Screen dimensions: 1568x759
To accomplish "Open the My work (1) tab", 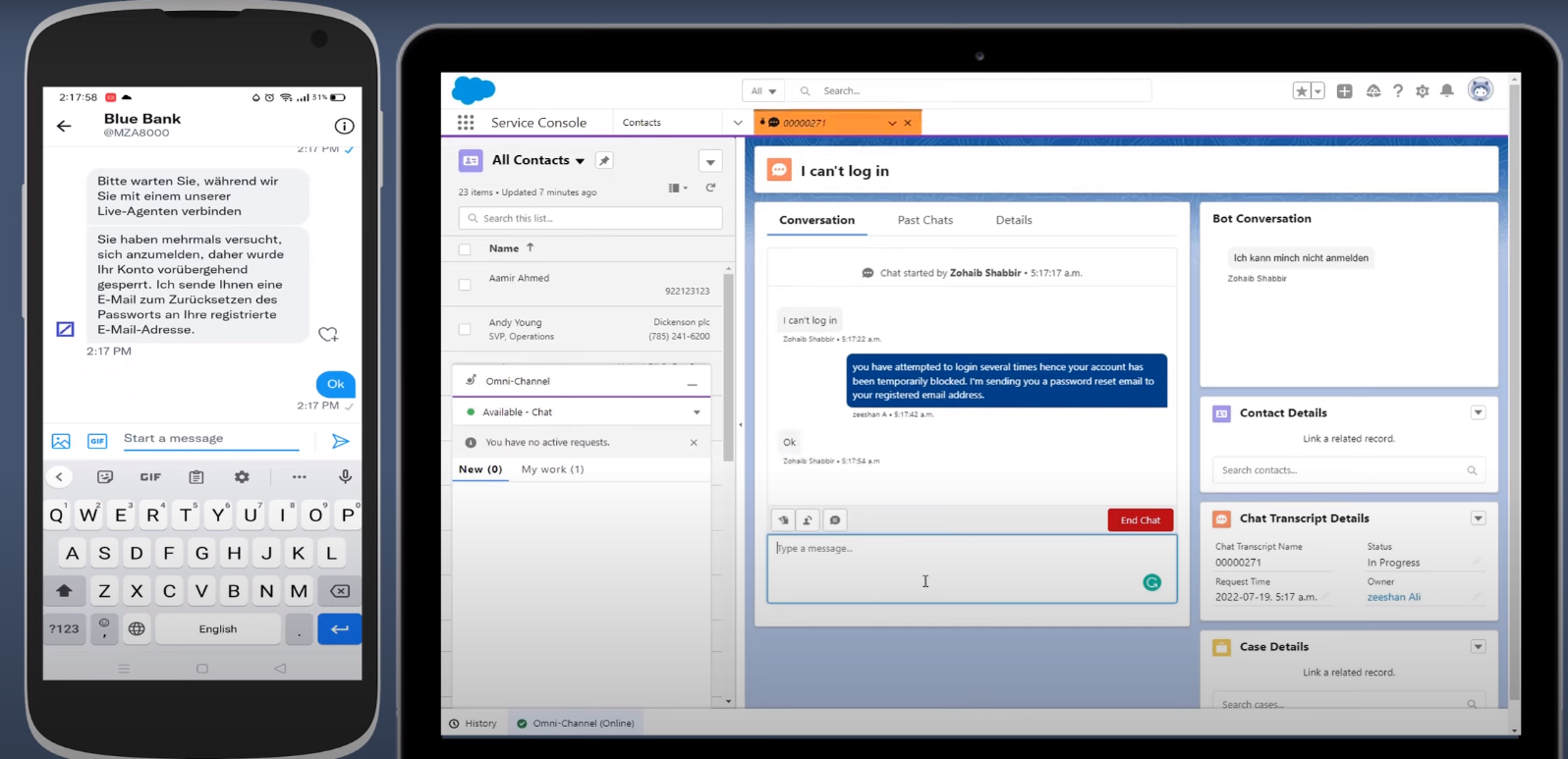I will (x=552, y=469).
